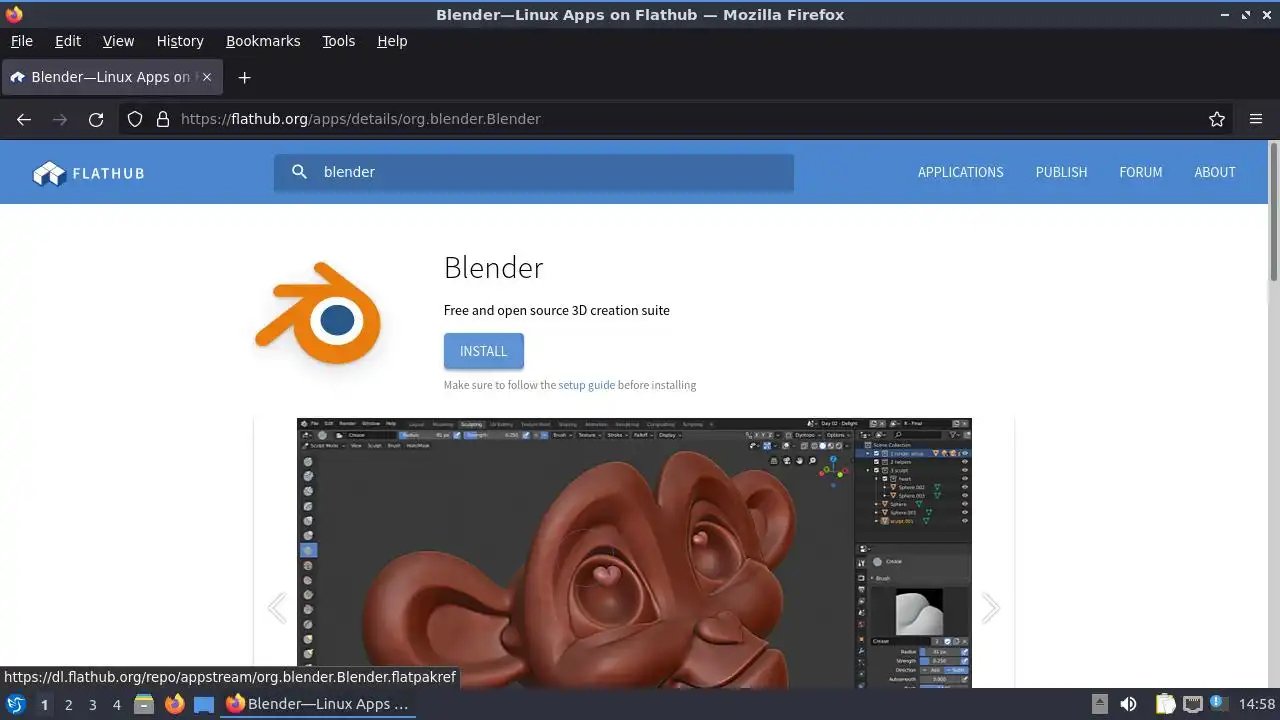Open the File menu

pyautogui.click(x=21, y=41)
